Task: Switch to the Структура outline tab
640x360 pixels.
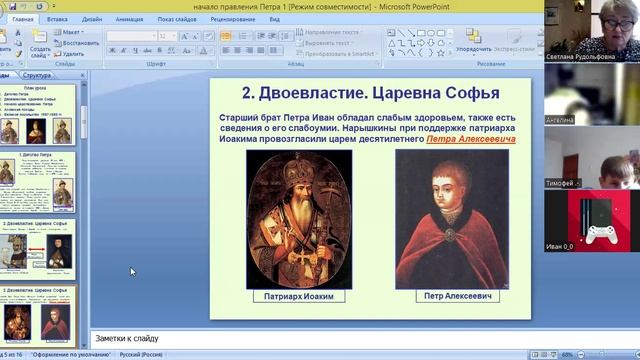Action: 37,75
